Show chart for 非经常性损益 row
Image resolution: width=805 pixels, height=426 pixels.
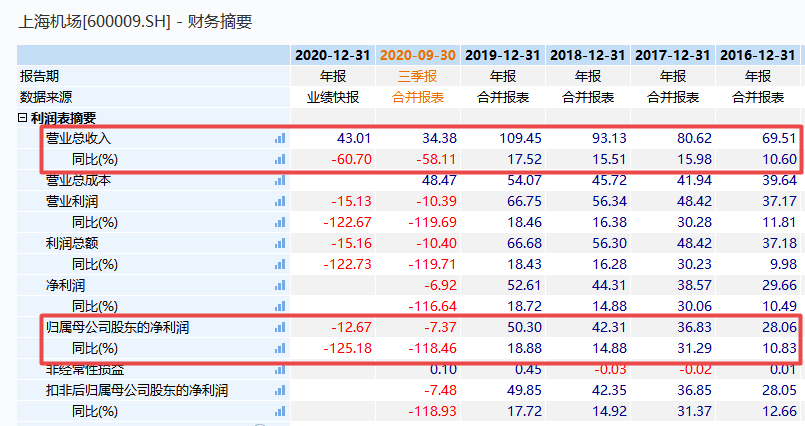tap(280, 369)
